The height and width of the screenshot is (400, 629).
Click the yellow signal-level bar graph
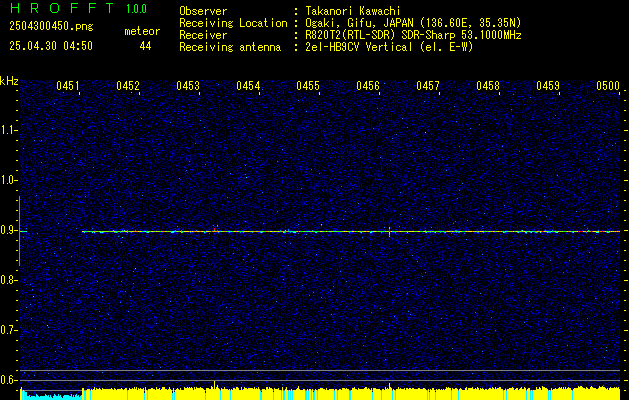351,393
